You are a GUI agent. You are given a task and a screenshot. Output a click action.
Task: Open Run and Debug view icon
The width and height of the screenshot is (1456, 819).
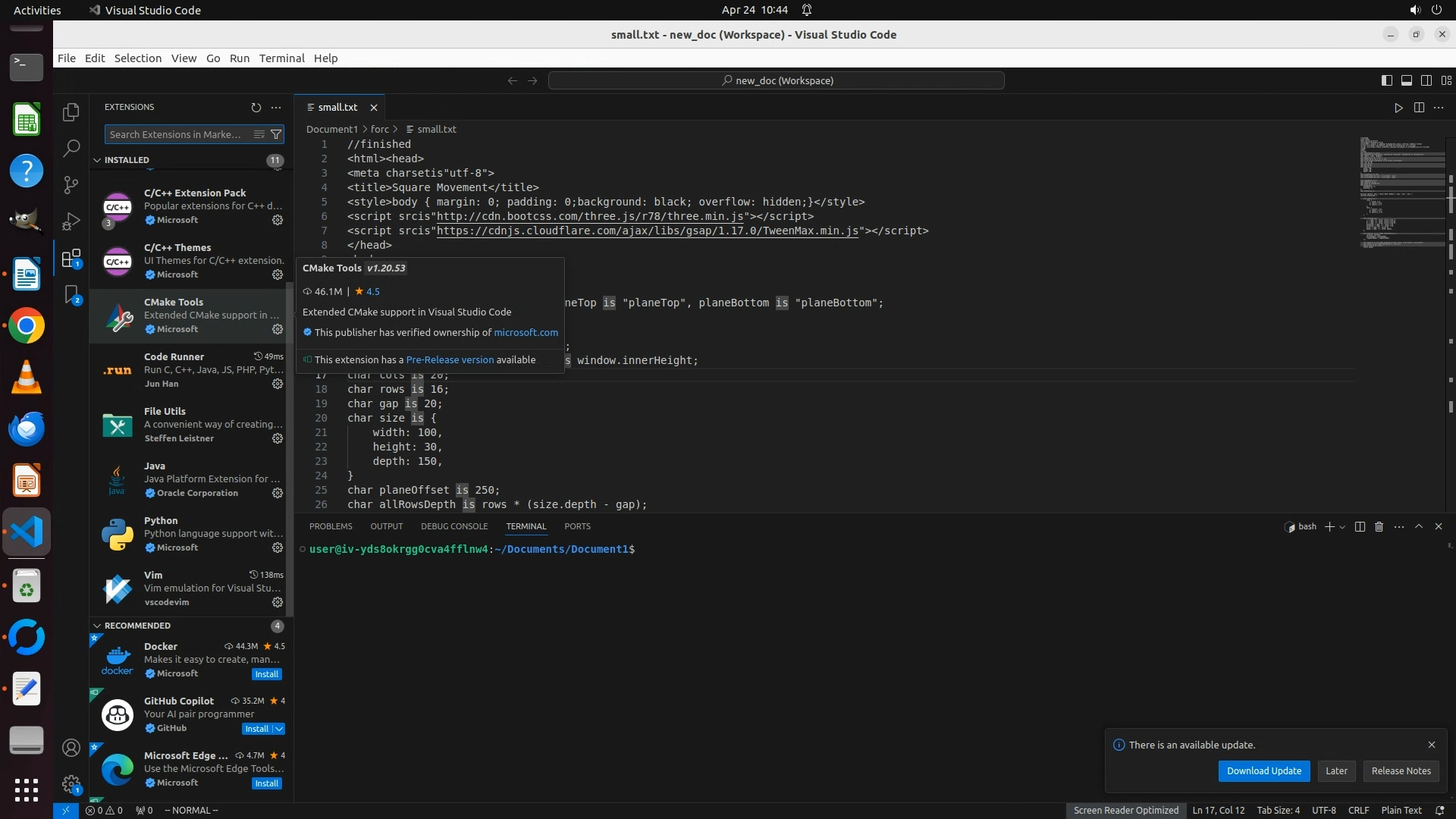(71, 221)
